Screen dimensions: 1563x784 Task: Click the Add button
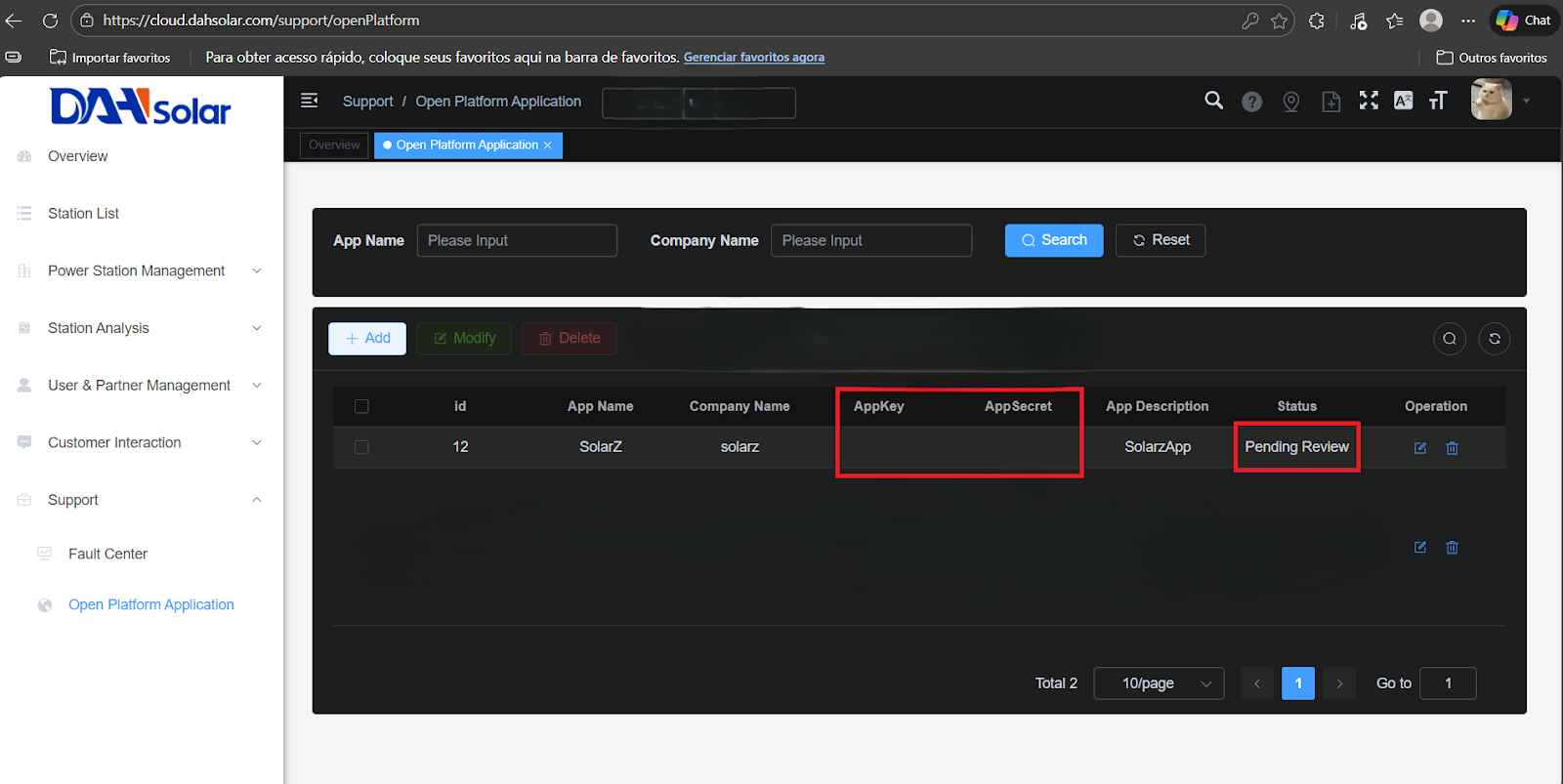pyautogui.click(x=367, y=339)
